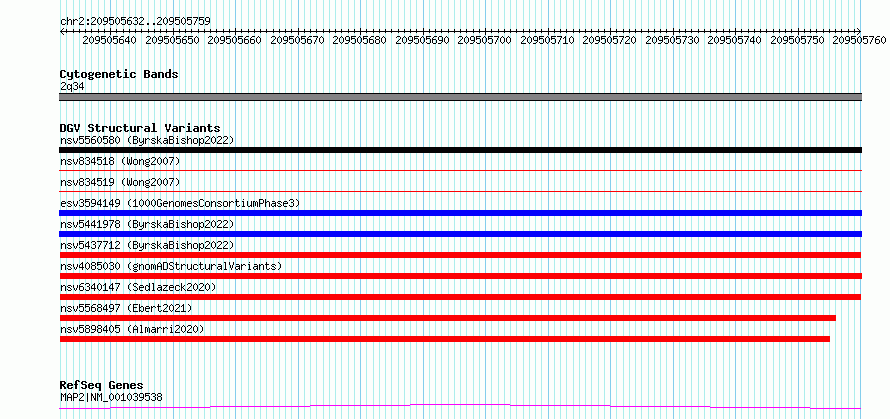Image resolution: width=890 pixels, height=419 pixels.
Task: Click nsv5568497 (Ebert2021) label
Action: [126, 308]
